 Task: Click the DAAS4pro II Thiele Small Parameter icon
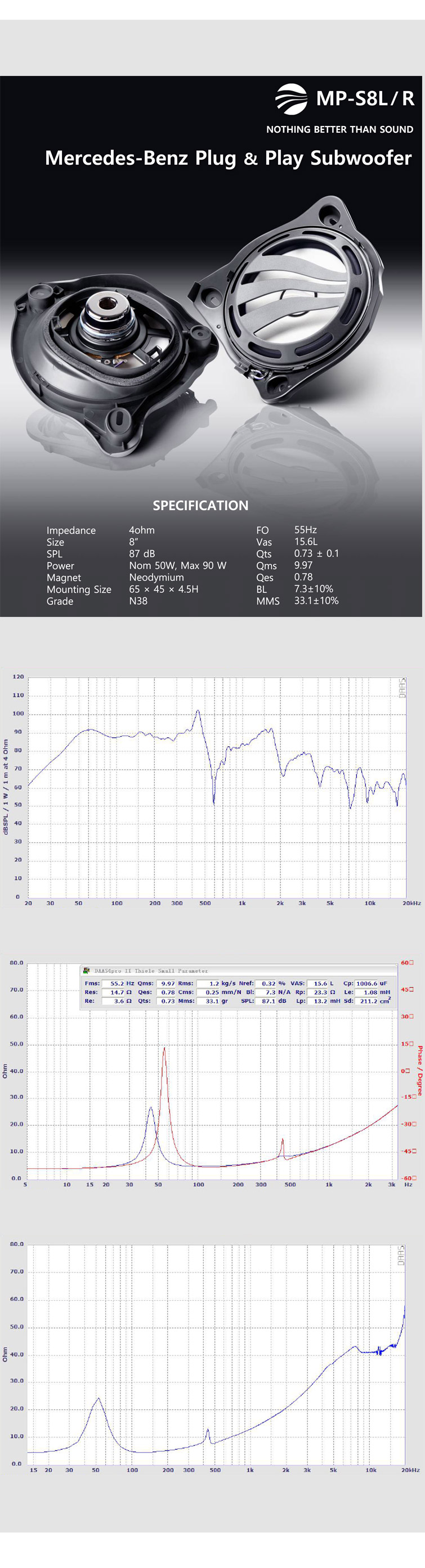87,970
